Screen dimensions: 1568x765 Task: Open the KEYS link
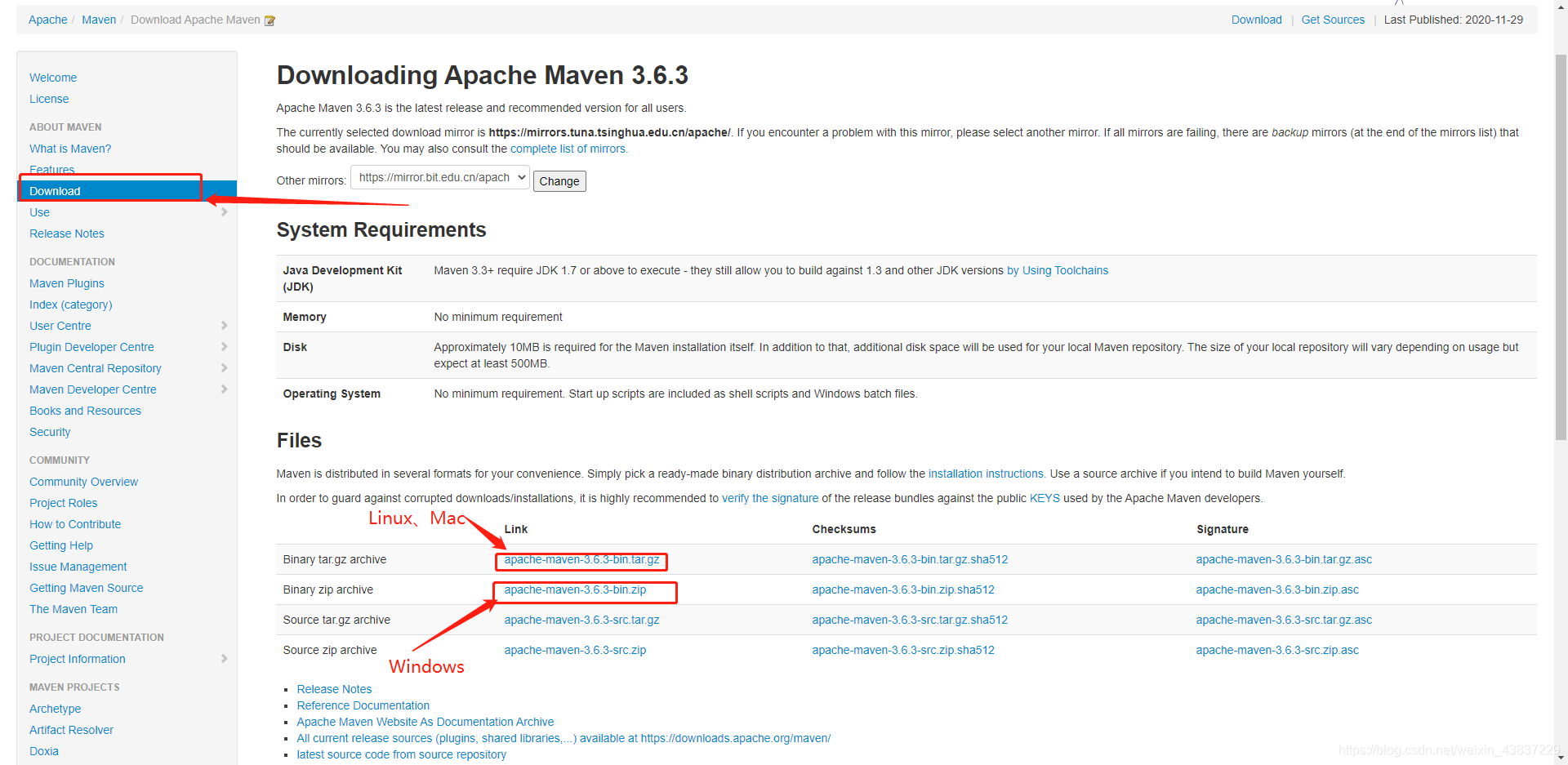pos(1045,498)
